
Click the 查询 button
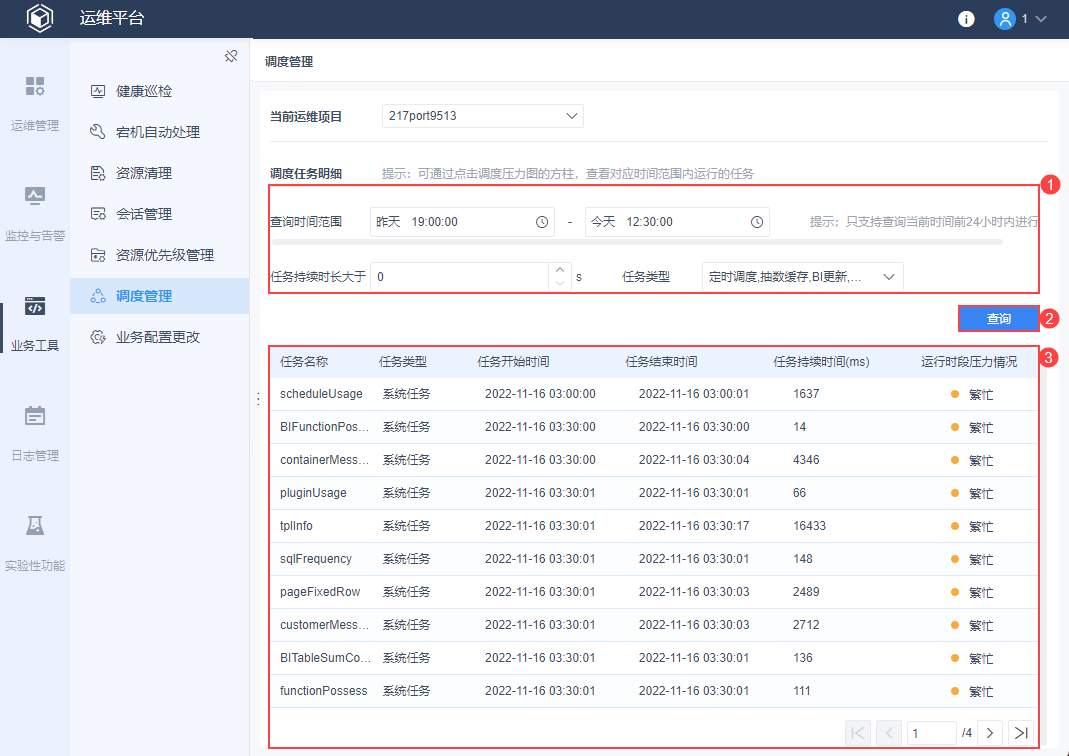[998, 319]
